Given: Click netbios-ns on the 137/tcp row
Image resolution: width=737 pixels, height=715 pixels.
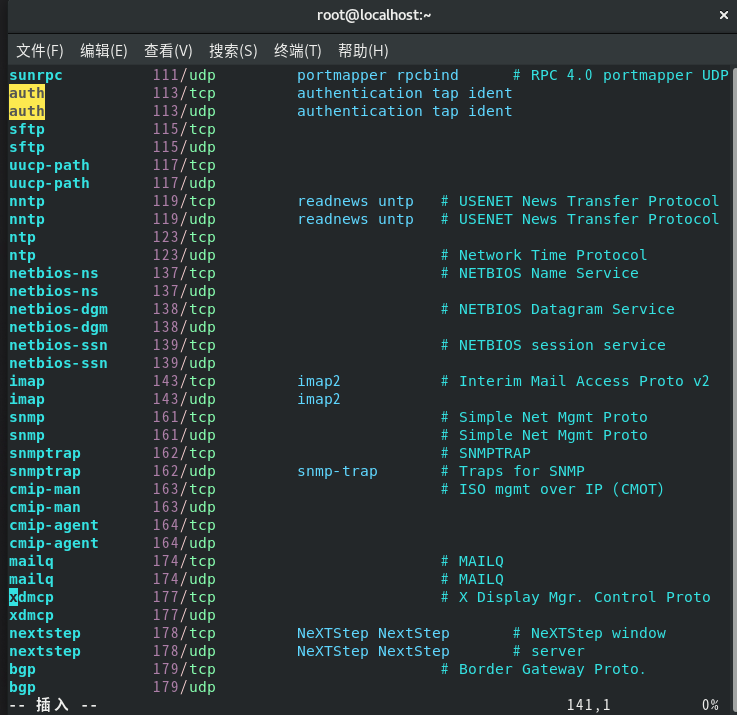Looking at the screenshot, I should (54, 273).
